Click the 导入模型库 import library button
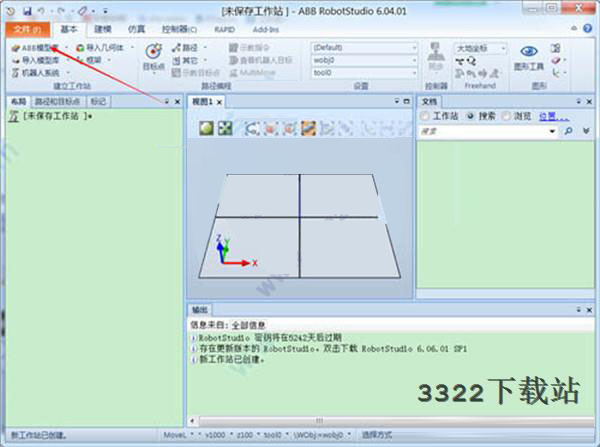The image size is (600, 447). (37, 60)
